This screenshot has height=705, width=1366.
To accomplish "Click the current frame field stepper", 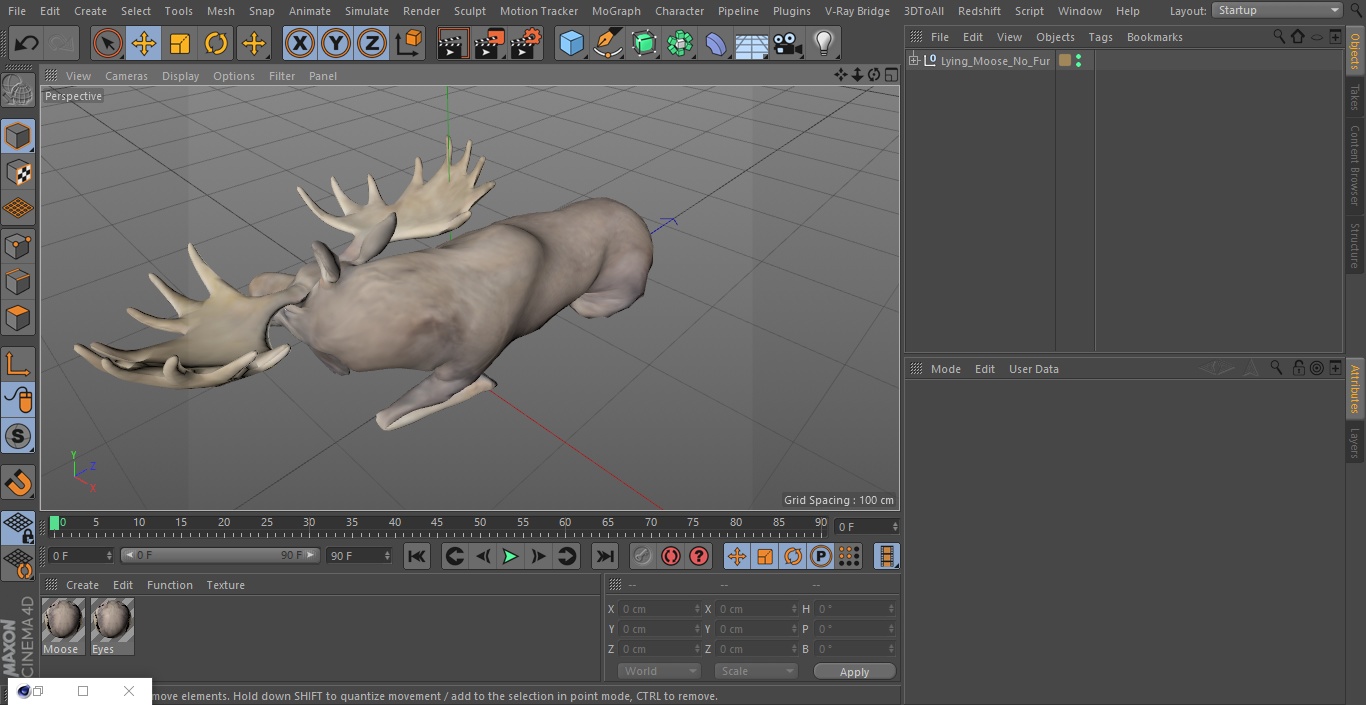I will point(895,527).
